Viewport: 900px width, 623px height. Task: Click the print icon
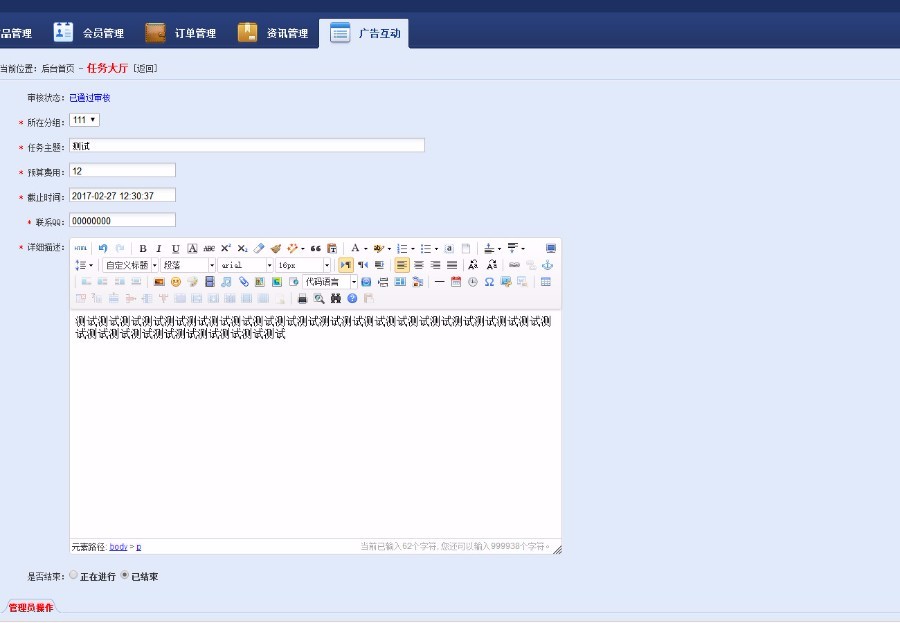pos(302,299)
